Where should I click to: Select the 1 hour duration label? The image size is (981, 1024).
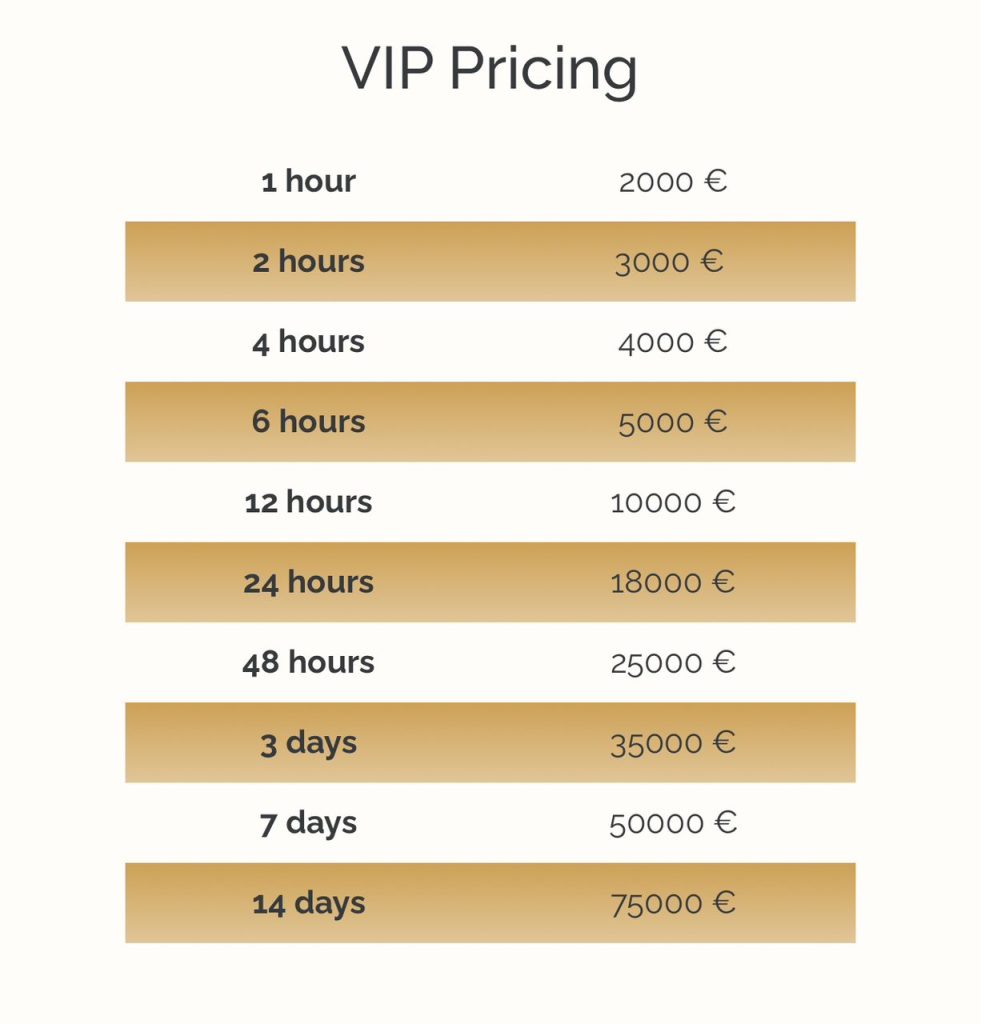308,182
